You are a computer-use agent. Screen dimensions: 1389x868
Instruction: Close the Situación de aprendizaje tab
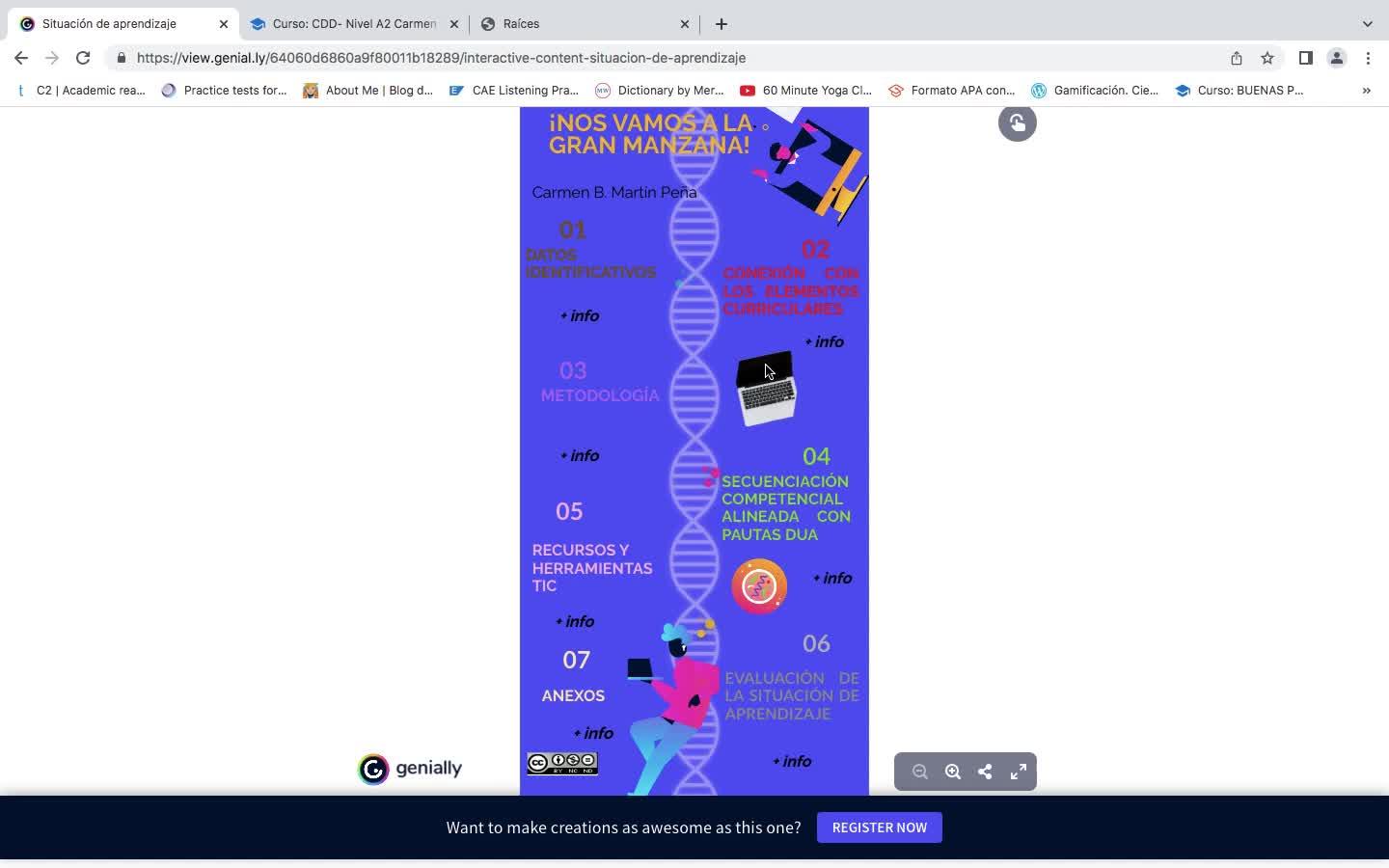point(224,24)
